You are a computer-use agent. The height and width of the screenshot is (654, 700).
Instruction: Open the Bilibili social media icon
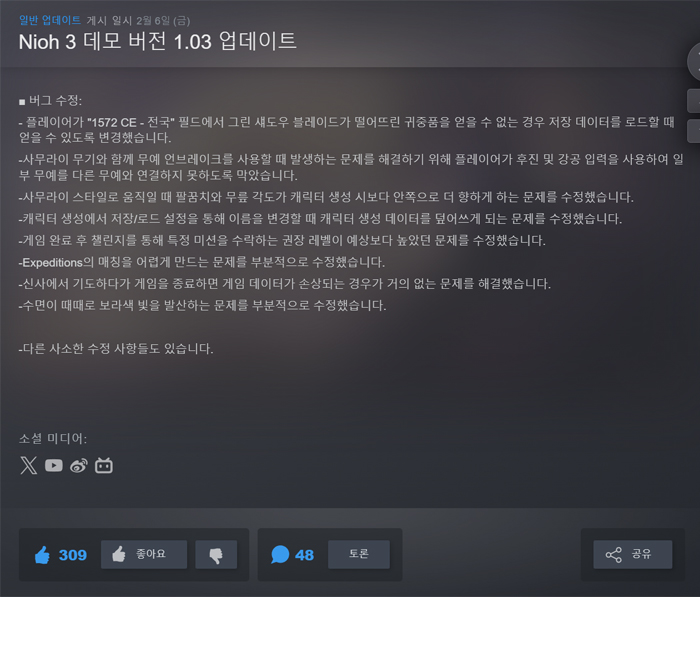(x=104, y=465)
